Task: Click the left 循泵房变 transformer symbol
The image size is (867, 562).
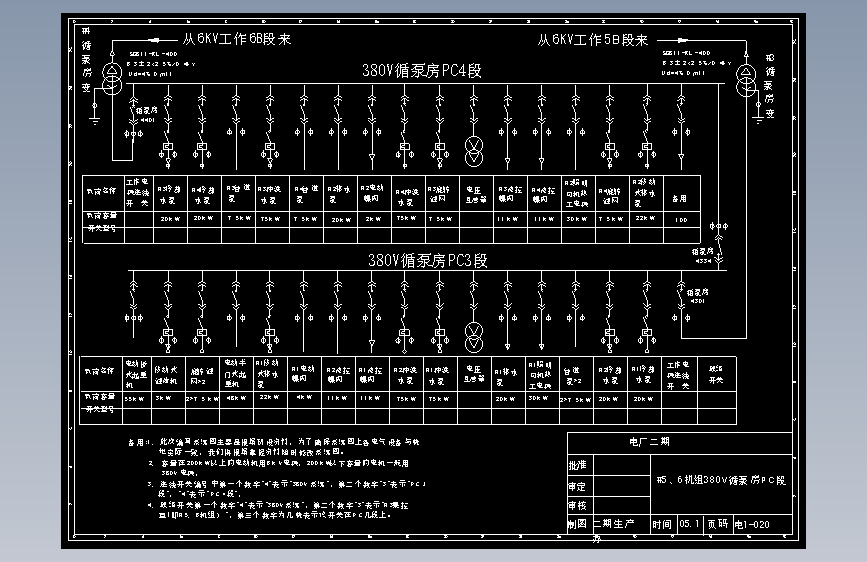Action: [112, 79]
